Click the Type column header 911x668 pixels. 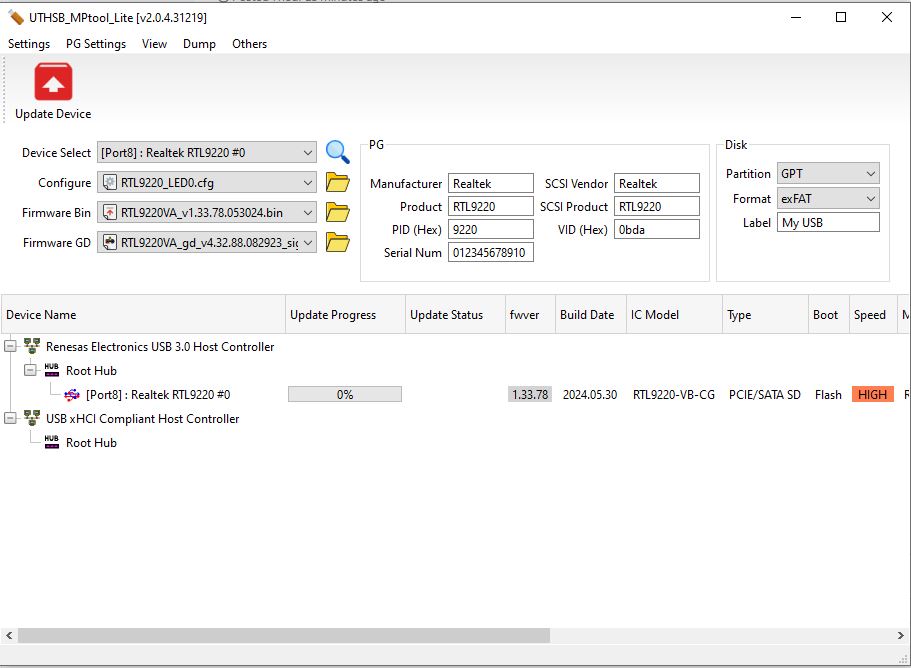point(765,314)
